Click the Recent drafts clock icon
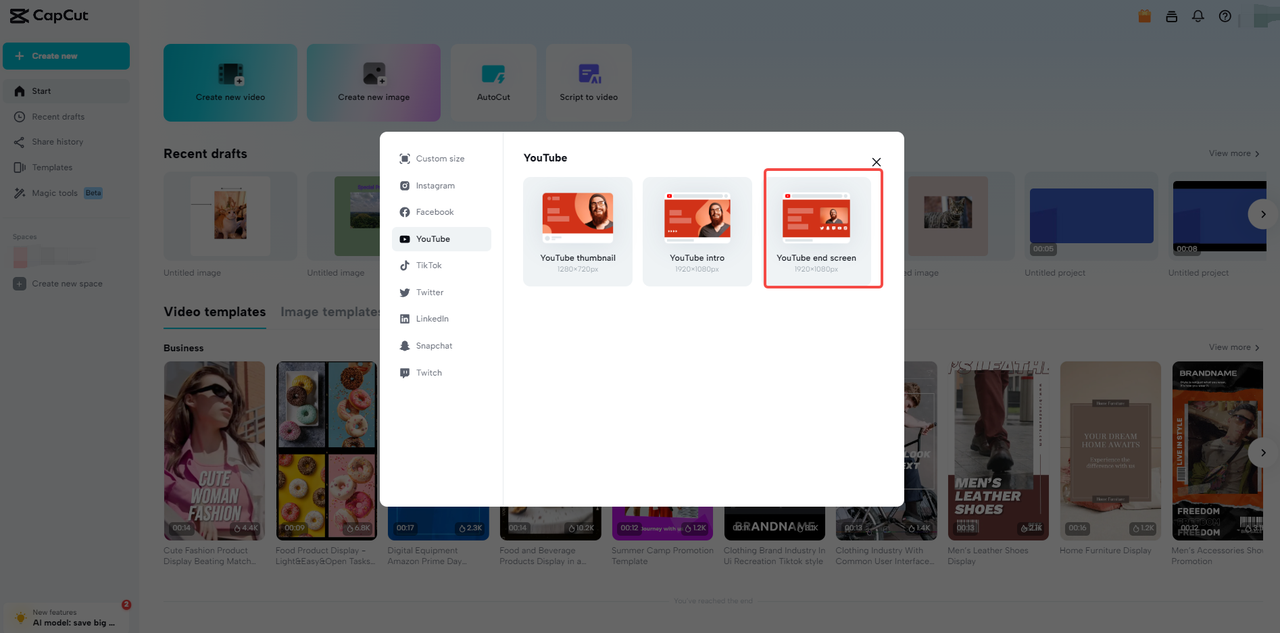 [20, 117]
